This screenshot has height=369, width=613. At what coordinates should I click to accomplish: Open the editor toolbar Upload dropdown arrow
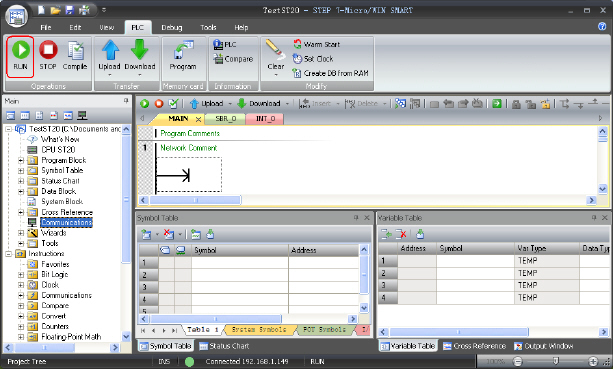pos(230,104)
